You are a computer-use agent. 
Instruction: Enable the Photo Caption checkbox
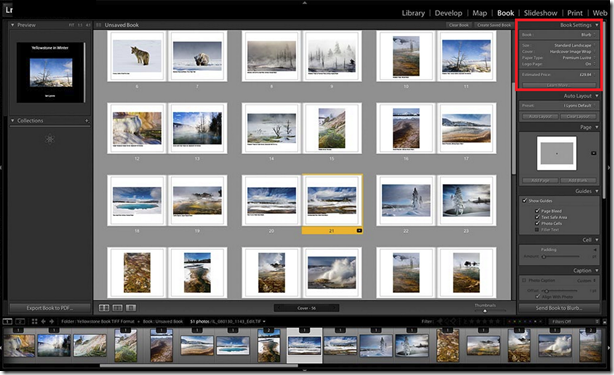(x=524, y=280)
